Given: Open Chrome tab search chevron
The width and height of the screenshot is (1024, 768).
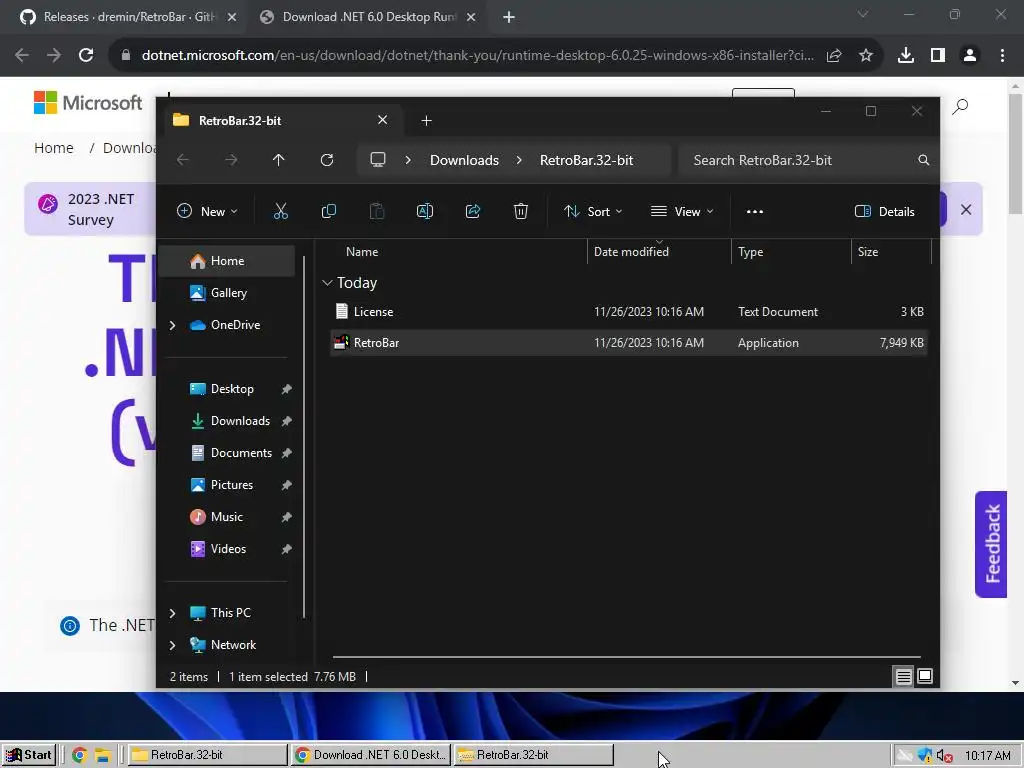Looking at the screenshot, I should pyautogui.click(x=863, y=14).
